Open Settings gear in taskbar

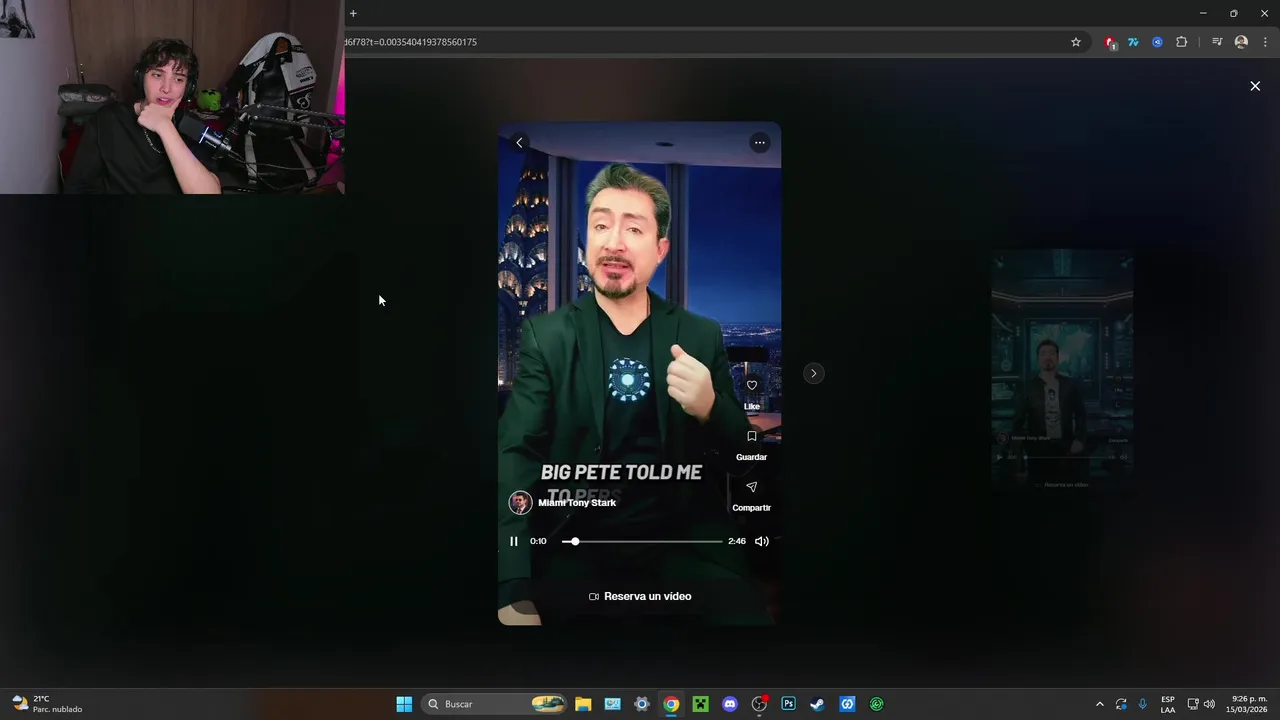[x=642, y=704]
